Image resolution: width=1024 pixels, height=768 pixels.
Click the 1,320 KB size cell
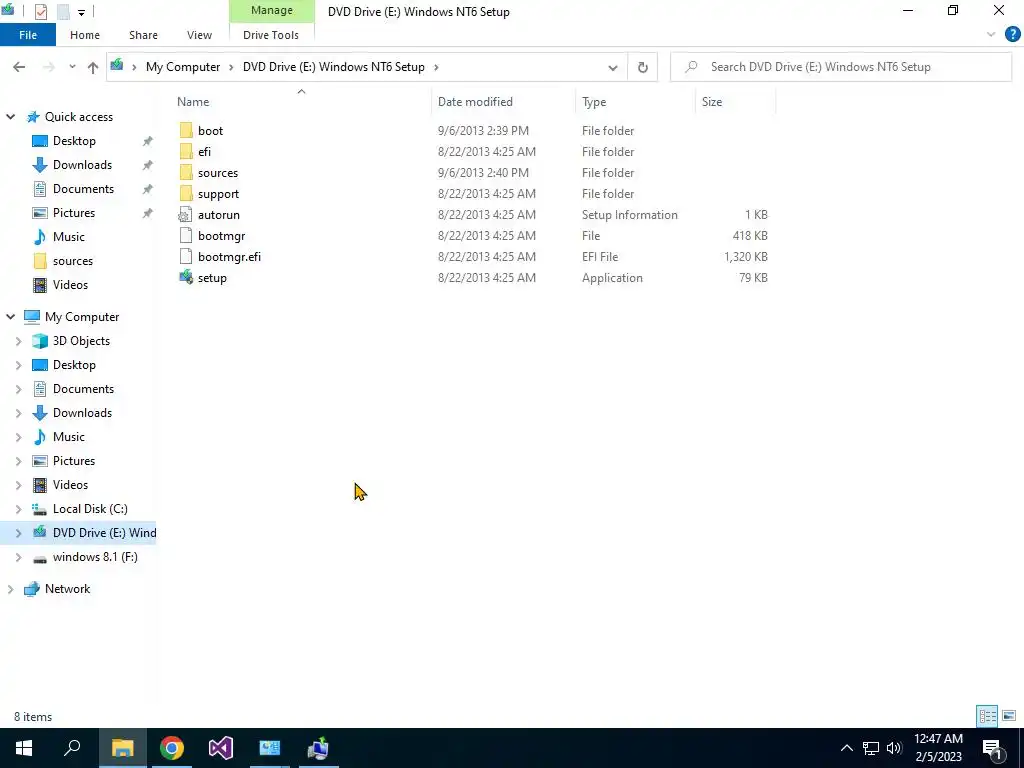(x=745, y=257)
